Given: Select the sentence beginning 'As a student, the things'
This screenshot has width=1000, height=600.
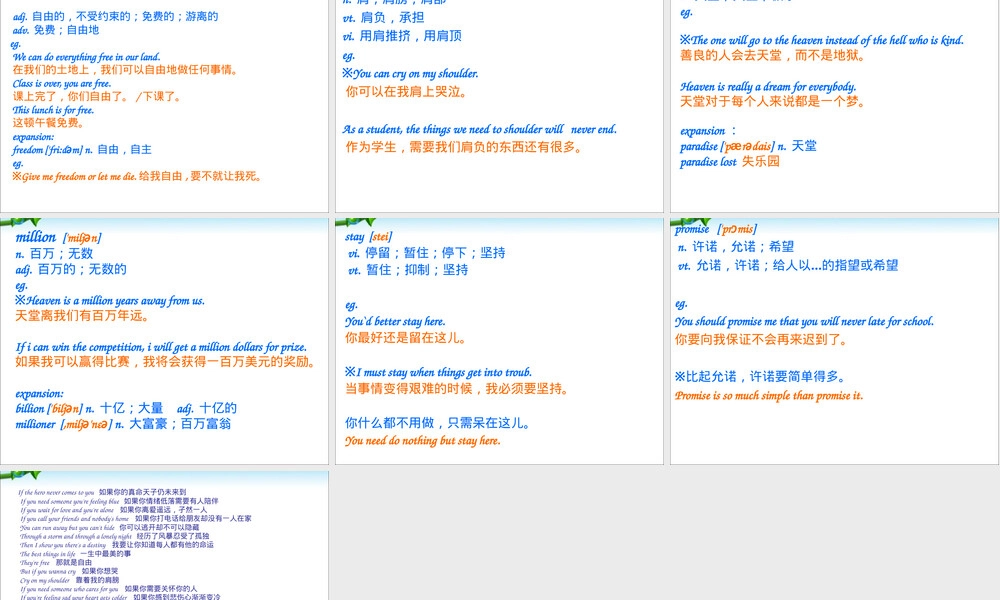Looking at the screenshot, I should coord(480,129).
